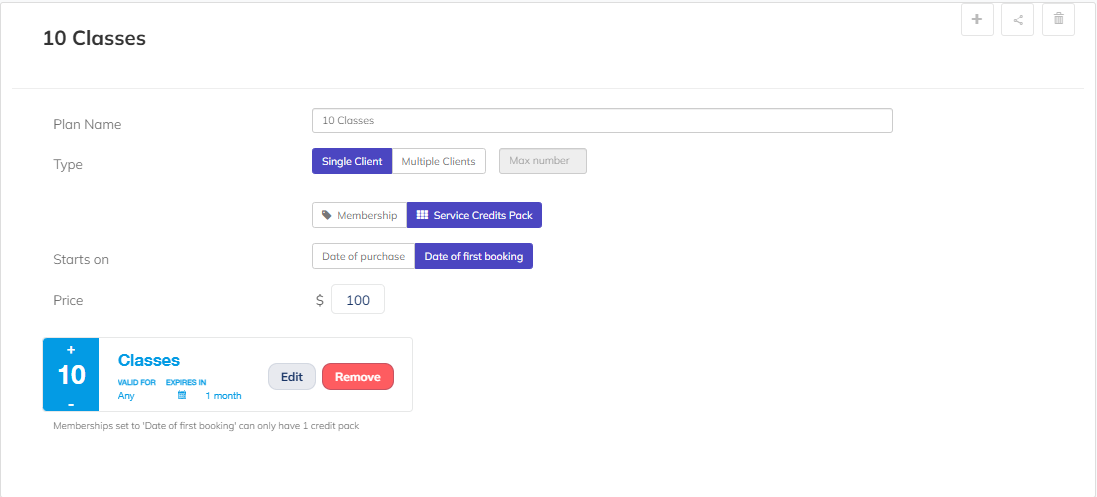The width and height of the screenshot is (1097, 497).
Task: Click the Plan Name input field
Action: pyautogui.click(x=602, y=120)
